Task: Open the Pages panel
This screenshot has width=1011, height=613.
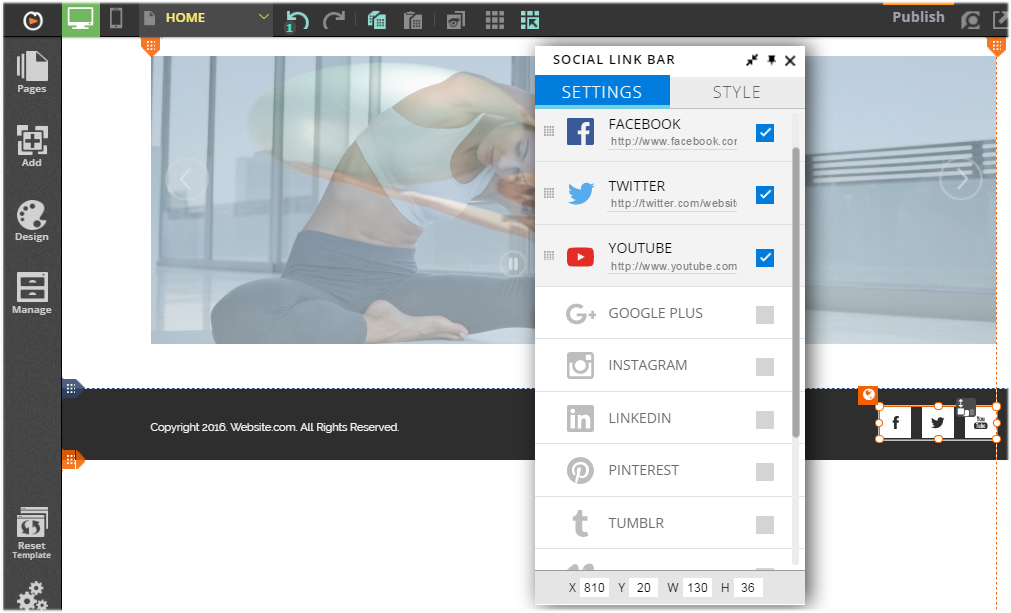Action: (x=31, y=72)
